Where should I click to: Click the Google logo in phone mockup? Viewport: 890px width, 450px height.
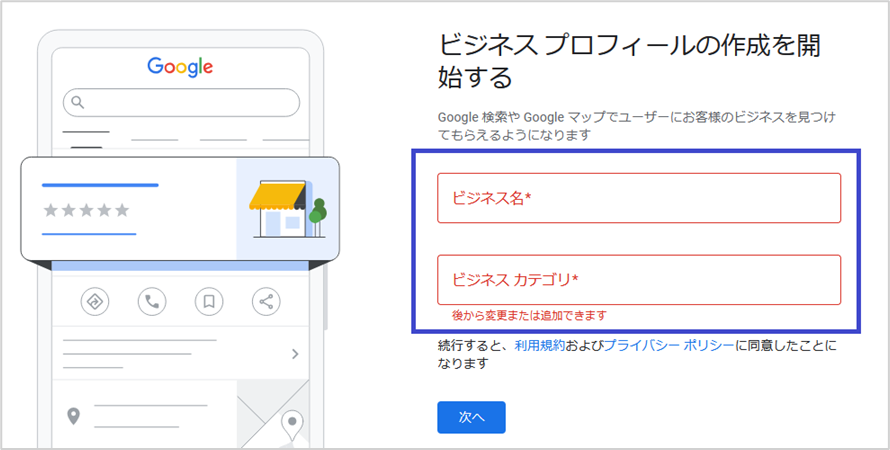[x=180, y=67]
